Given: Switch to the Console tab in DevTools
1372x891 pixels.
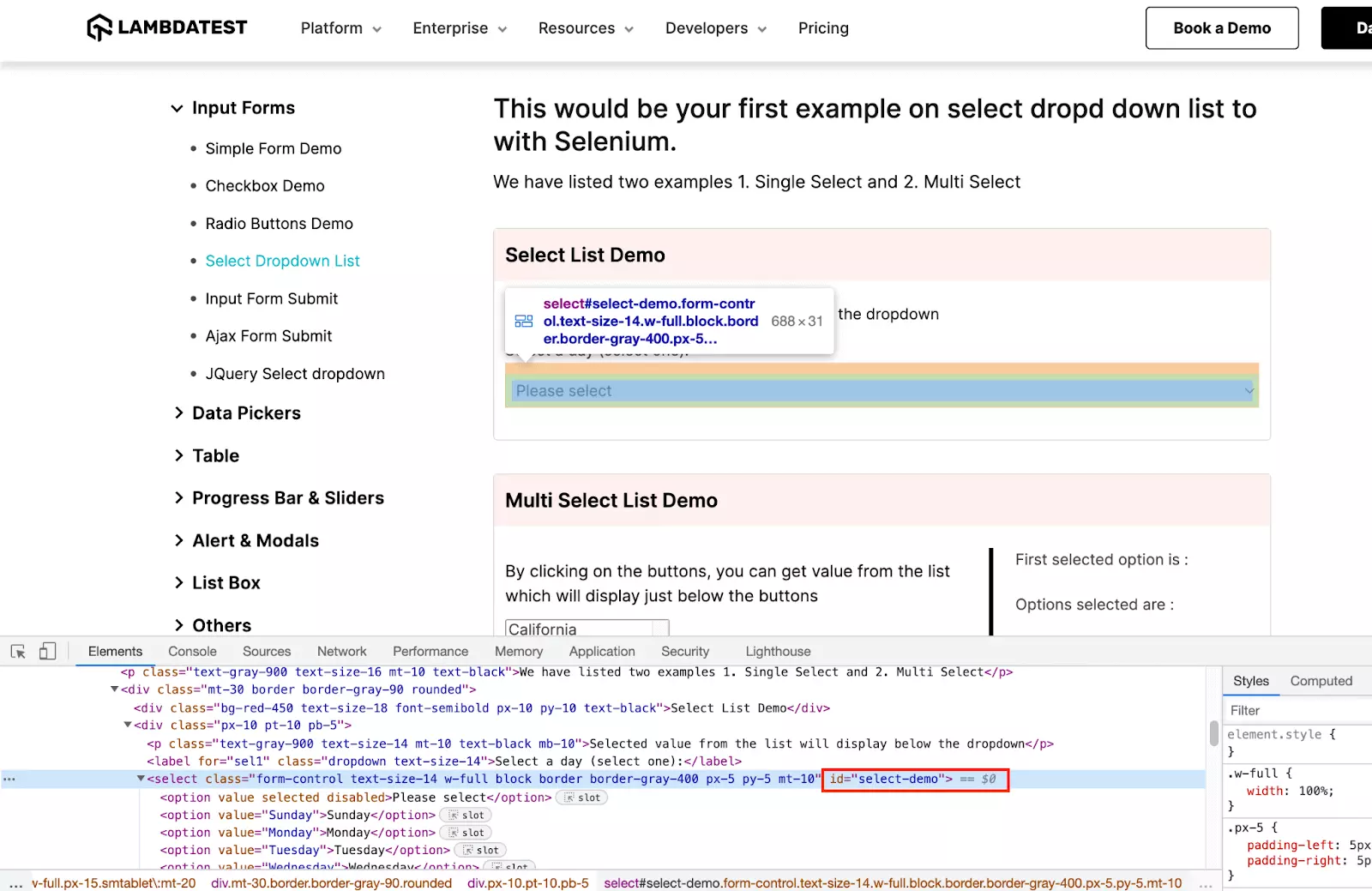Looking at the screenshot, I should 192,652.
